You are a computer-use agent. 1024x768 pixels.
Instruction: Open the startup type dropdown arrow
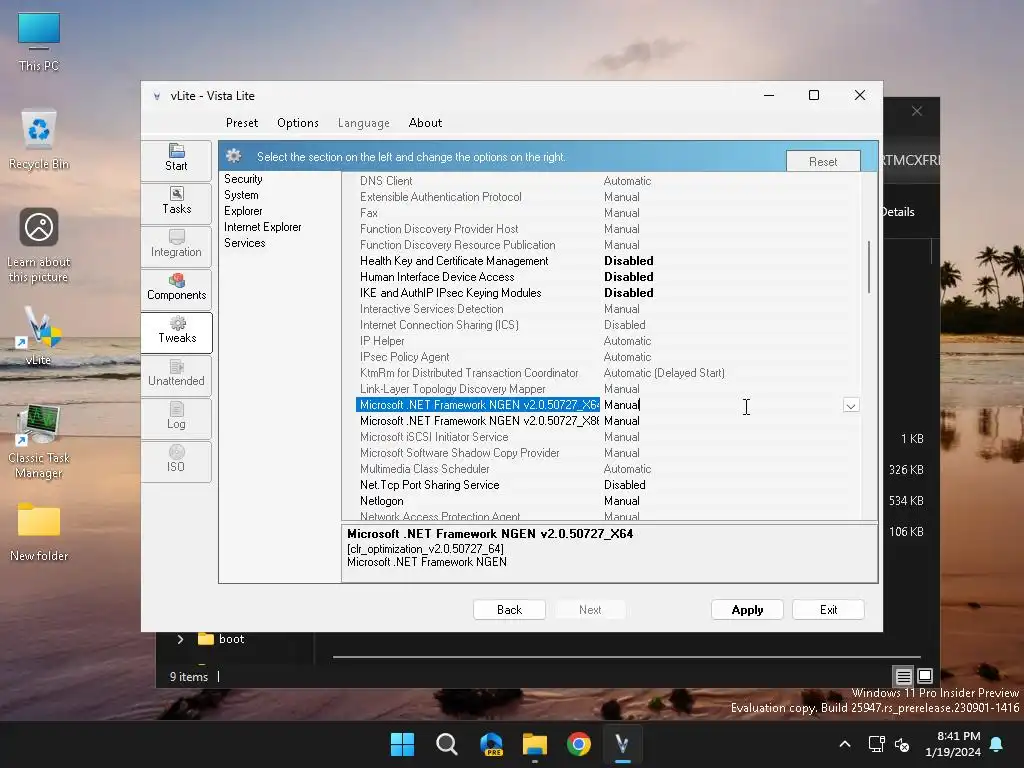(850, 406)
